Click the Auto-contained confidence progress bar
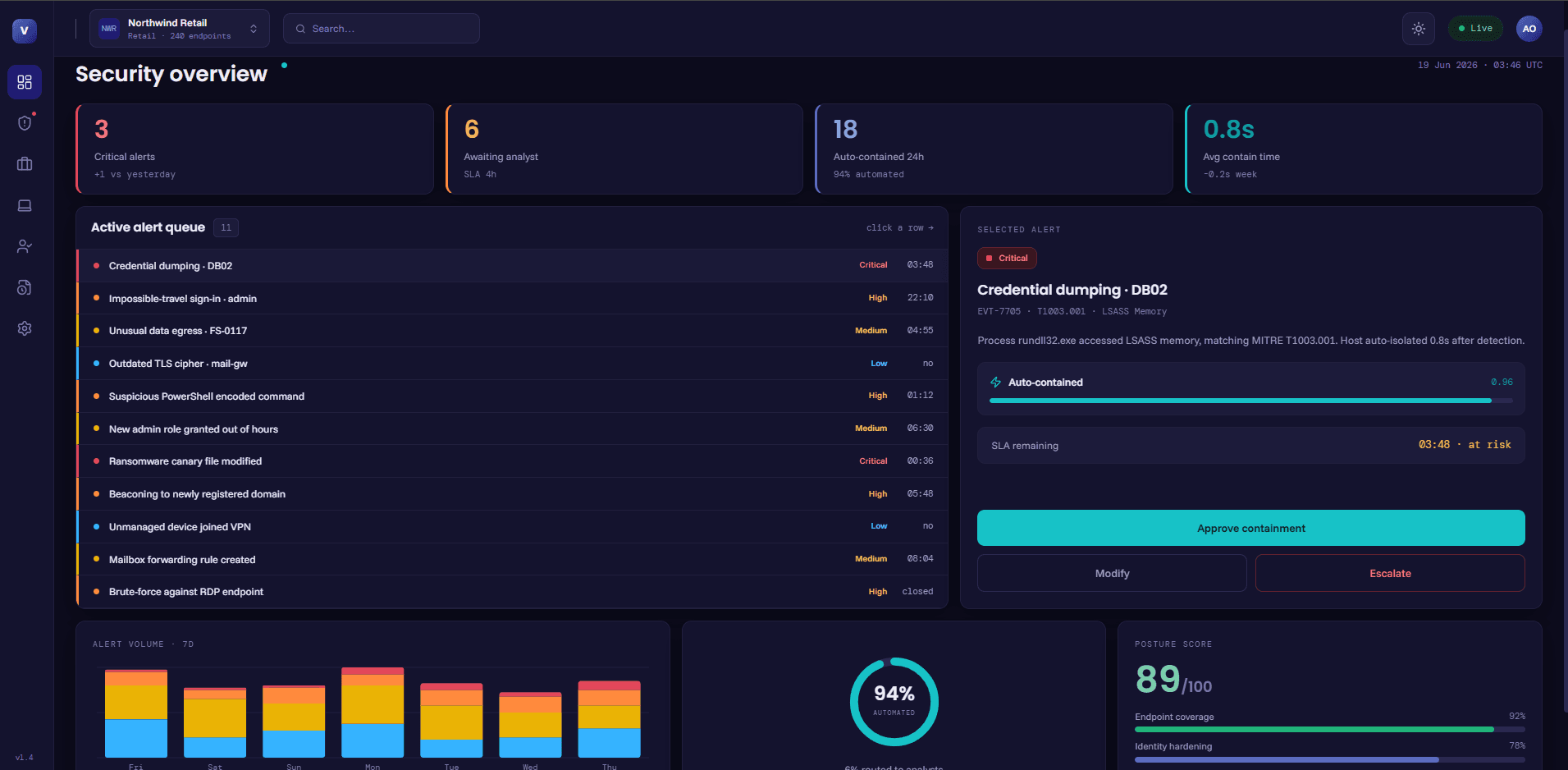The height and width of the screenshot is (770, 1568). point(1250,401)
